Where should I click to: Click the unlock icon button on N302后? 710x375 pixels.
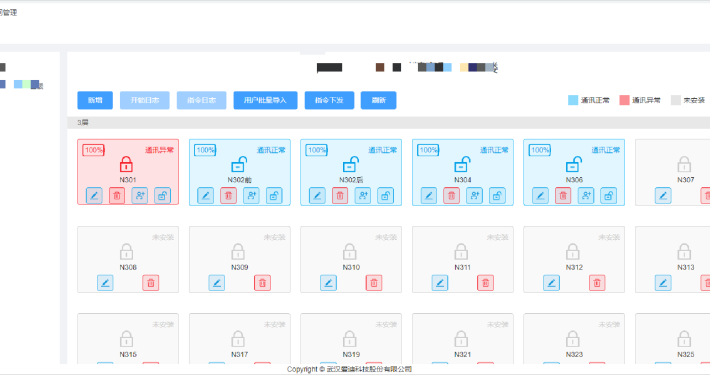point(385,196)
